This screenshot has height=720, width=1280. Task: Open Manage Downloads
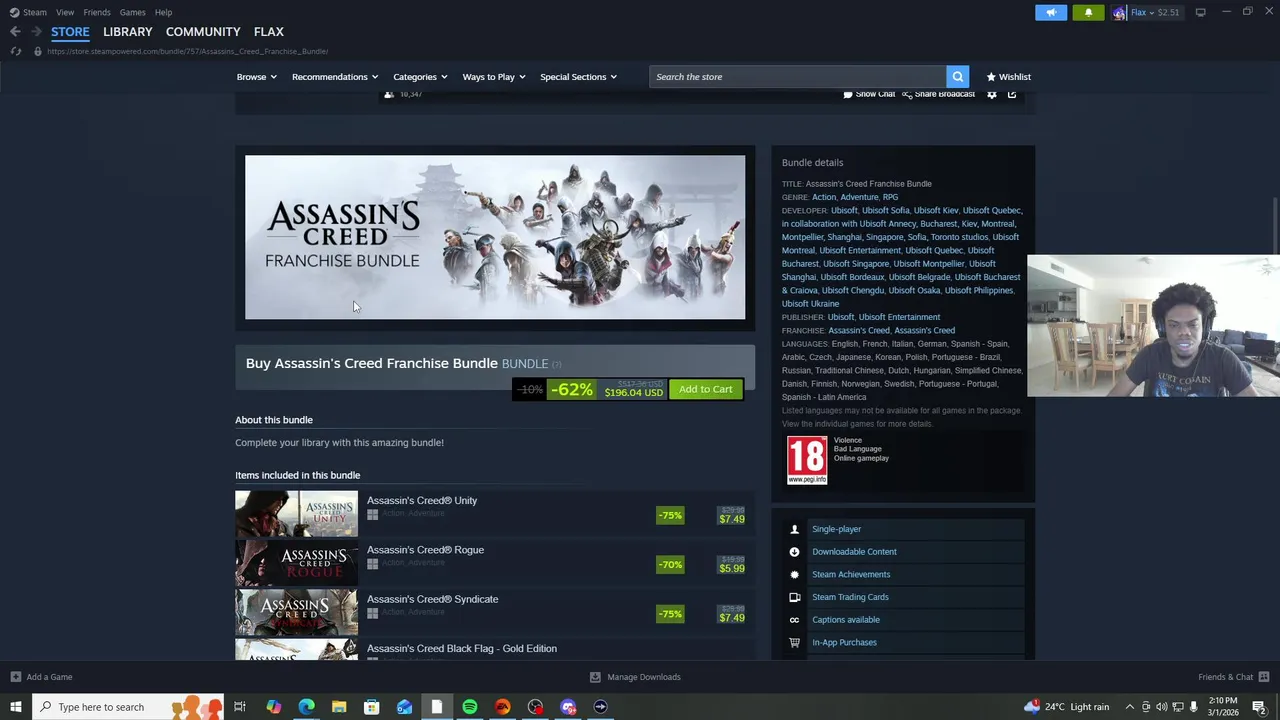[635, 677]
